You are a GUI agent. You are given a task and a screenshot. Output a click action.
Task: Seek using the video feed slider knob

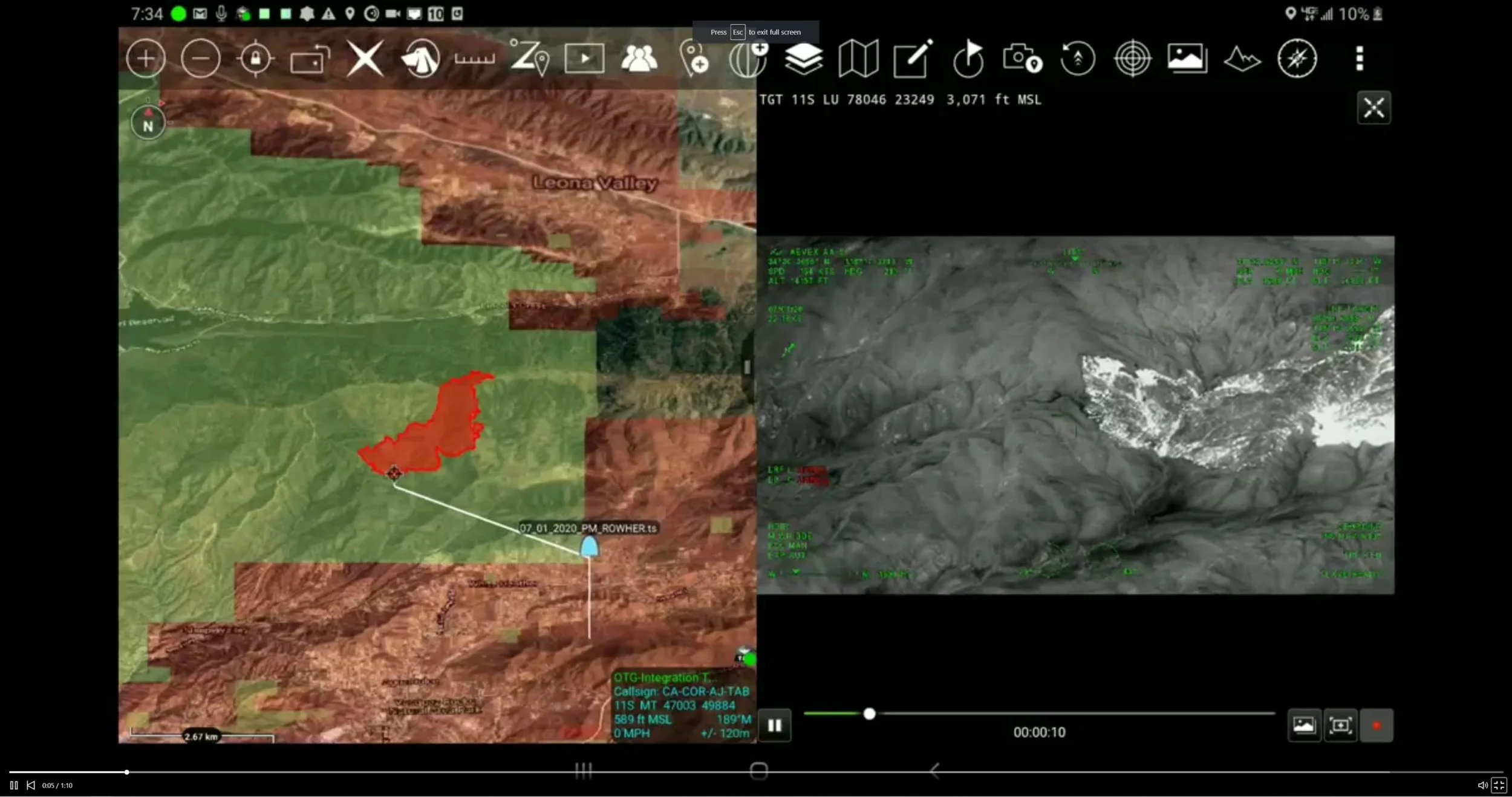click(x=869, y=714)
